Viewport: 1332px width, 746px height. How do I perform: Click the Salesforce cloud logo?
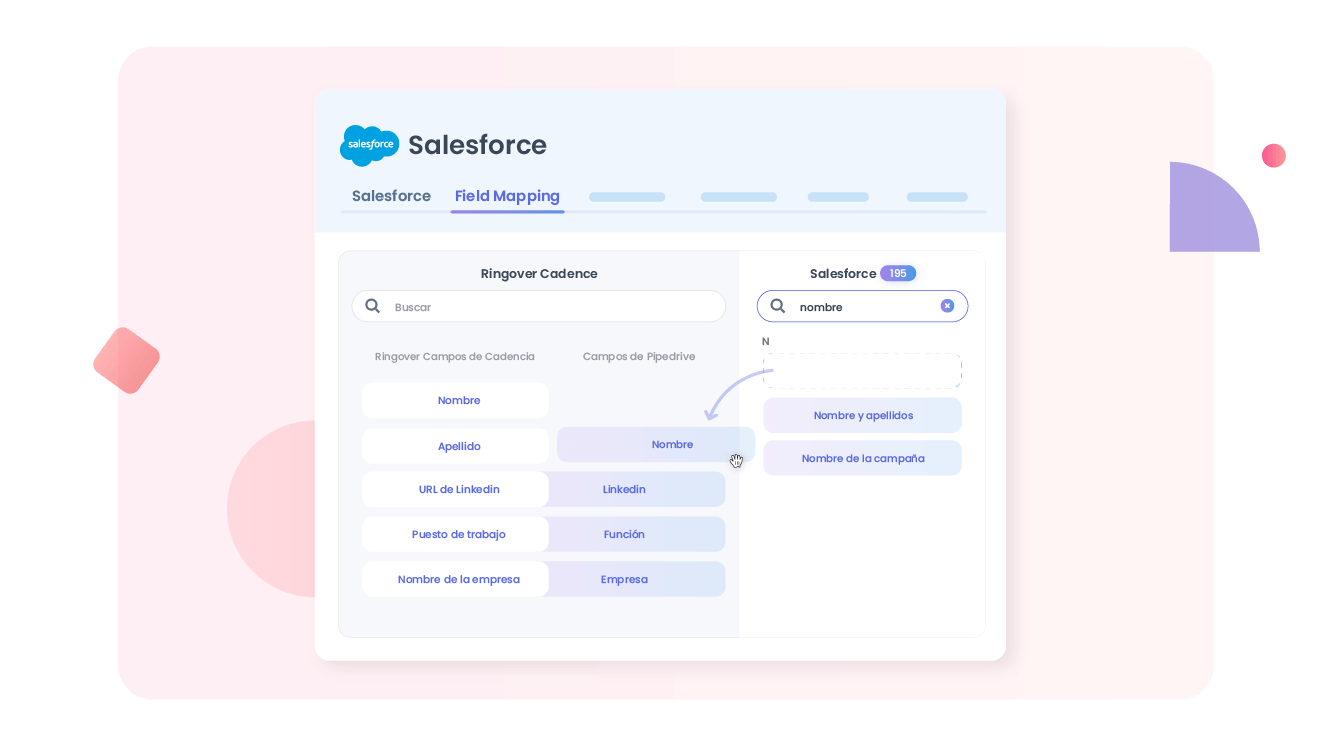click(x=369, y=145)
